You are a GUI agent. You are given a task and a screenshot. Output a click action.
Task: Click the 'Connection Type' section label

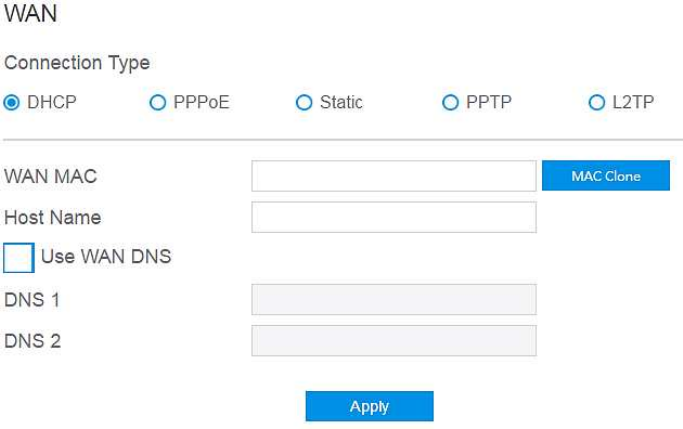point(77,62)
